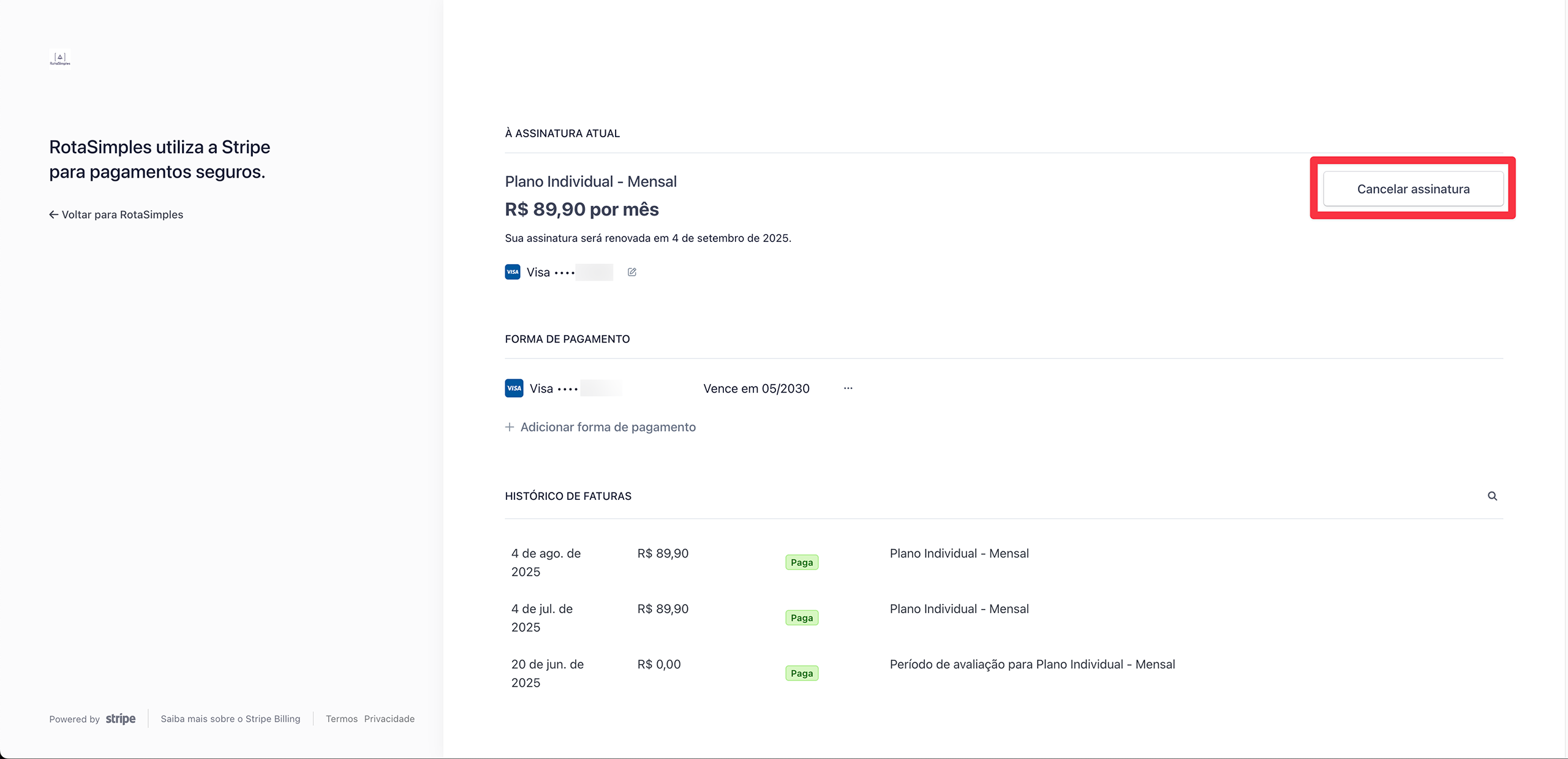The height and width of the screenshot is (759, 1568).
Task: Click the plus icon for adding payment
Action: click(510, 427)
